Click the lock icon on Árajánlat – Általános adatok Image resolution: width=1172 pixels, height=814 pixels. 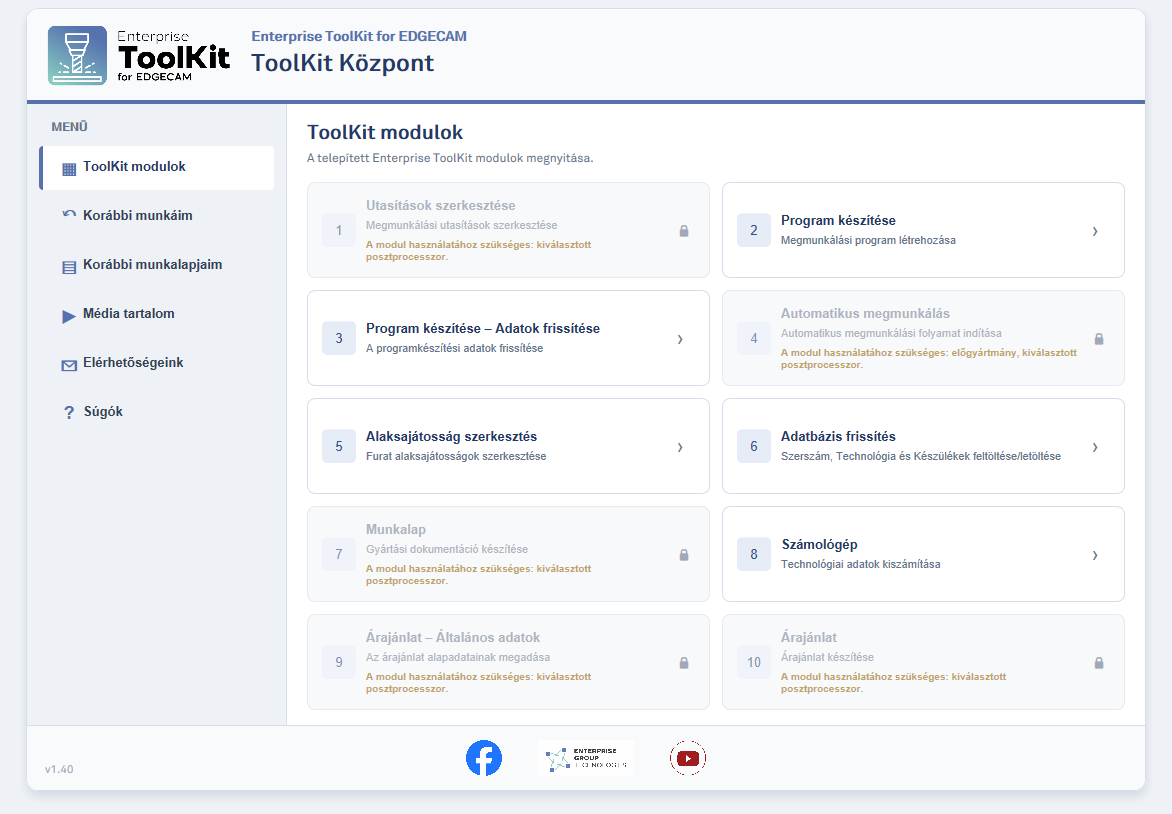(684, 663)
